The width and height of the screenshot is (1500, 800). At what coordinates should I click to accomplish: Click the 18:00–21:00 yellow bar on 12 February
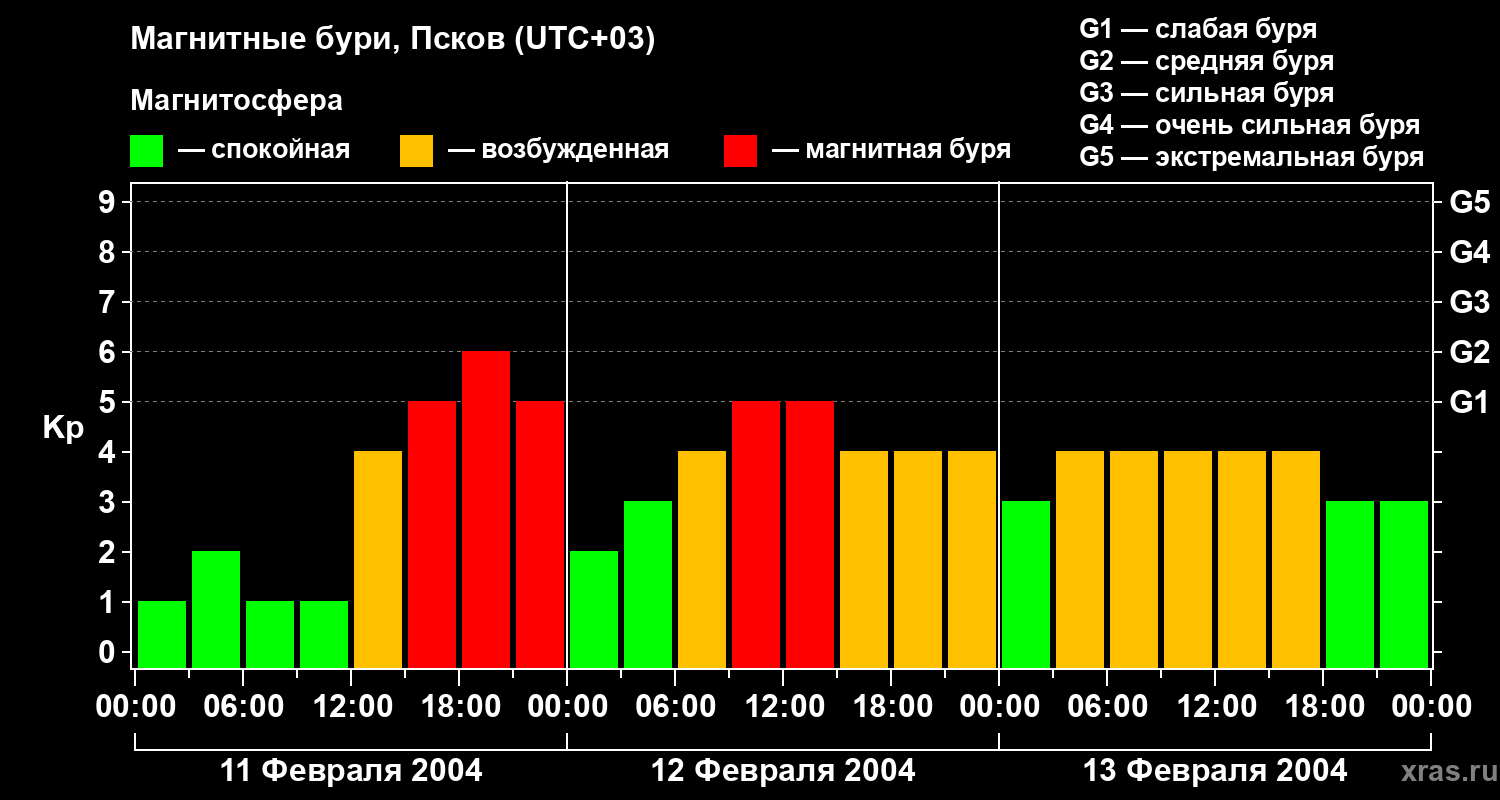click(918, 559)
